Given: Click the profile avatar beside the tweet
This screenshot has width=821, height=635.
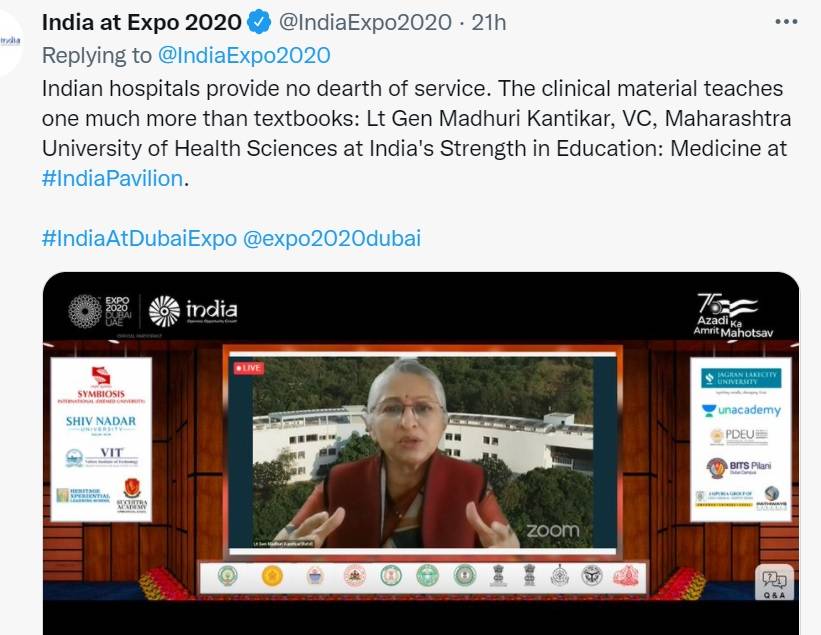Looking at the screenshot, I should pos(9,42).
